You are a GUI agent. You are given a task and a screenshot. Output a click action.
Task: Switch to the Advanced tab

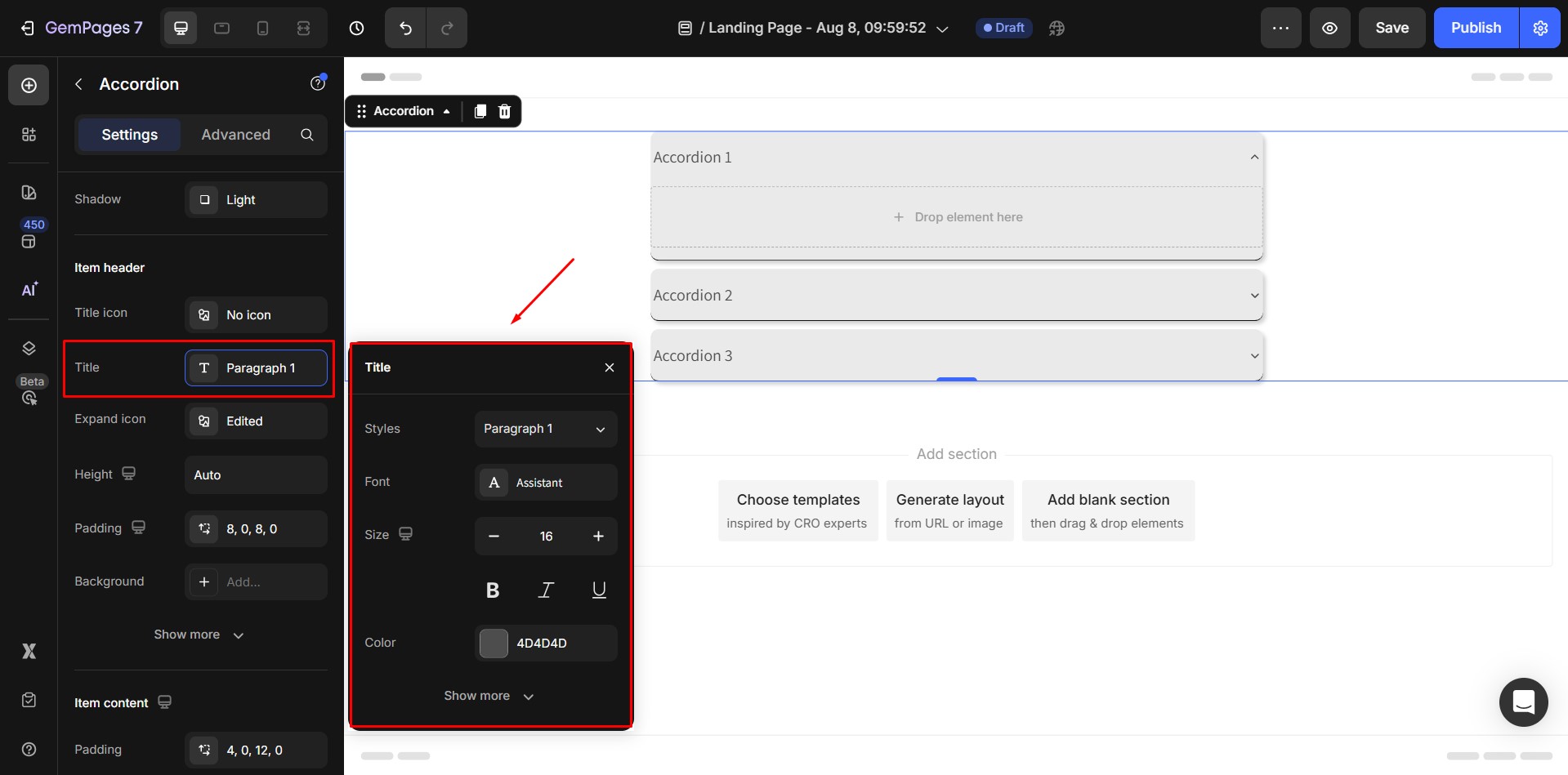(235, 135)
